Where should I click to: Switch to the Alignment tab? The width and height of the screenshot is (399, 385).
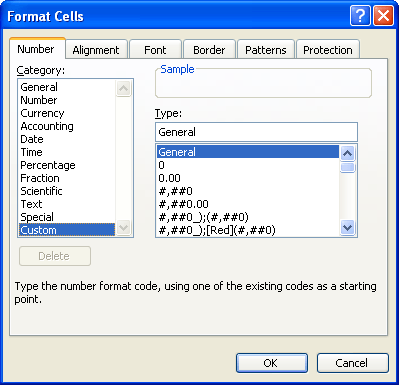(x=96, y=50)
